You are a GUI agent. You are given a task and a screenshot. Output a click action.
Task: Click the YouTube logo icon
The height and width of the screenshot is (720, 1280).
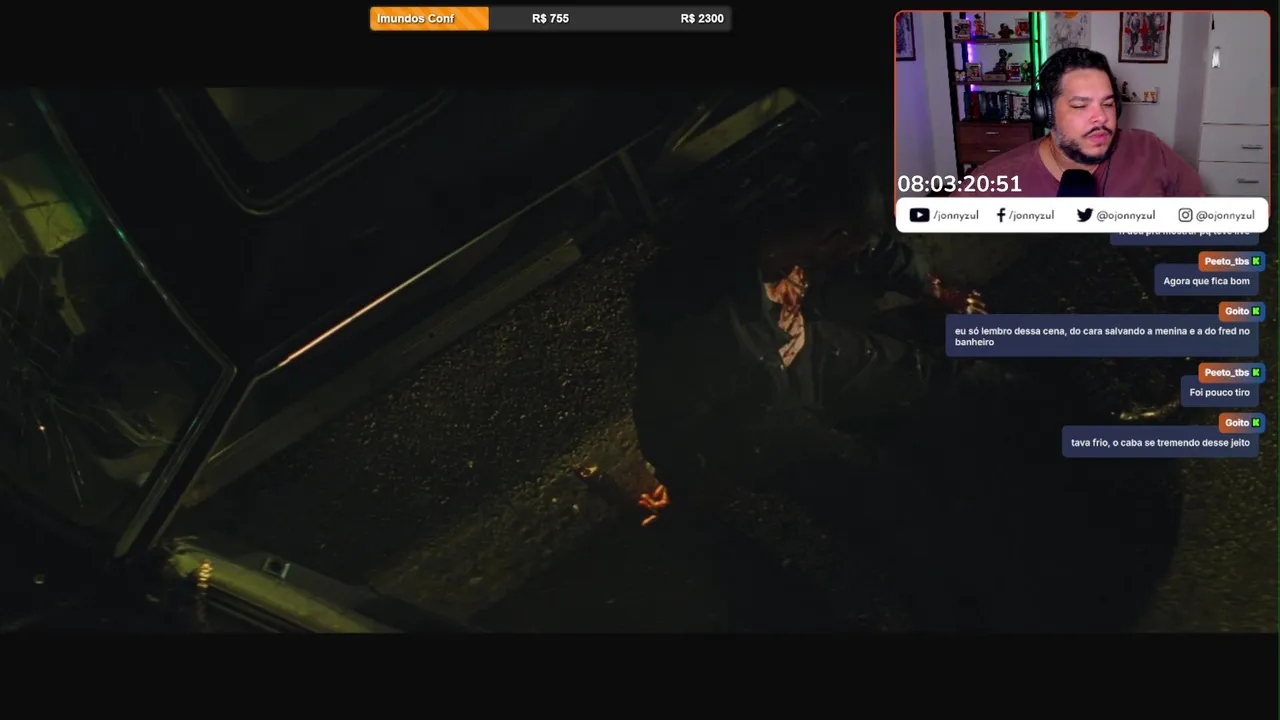tap(919, 215)
